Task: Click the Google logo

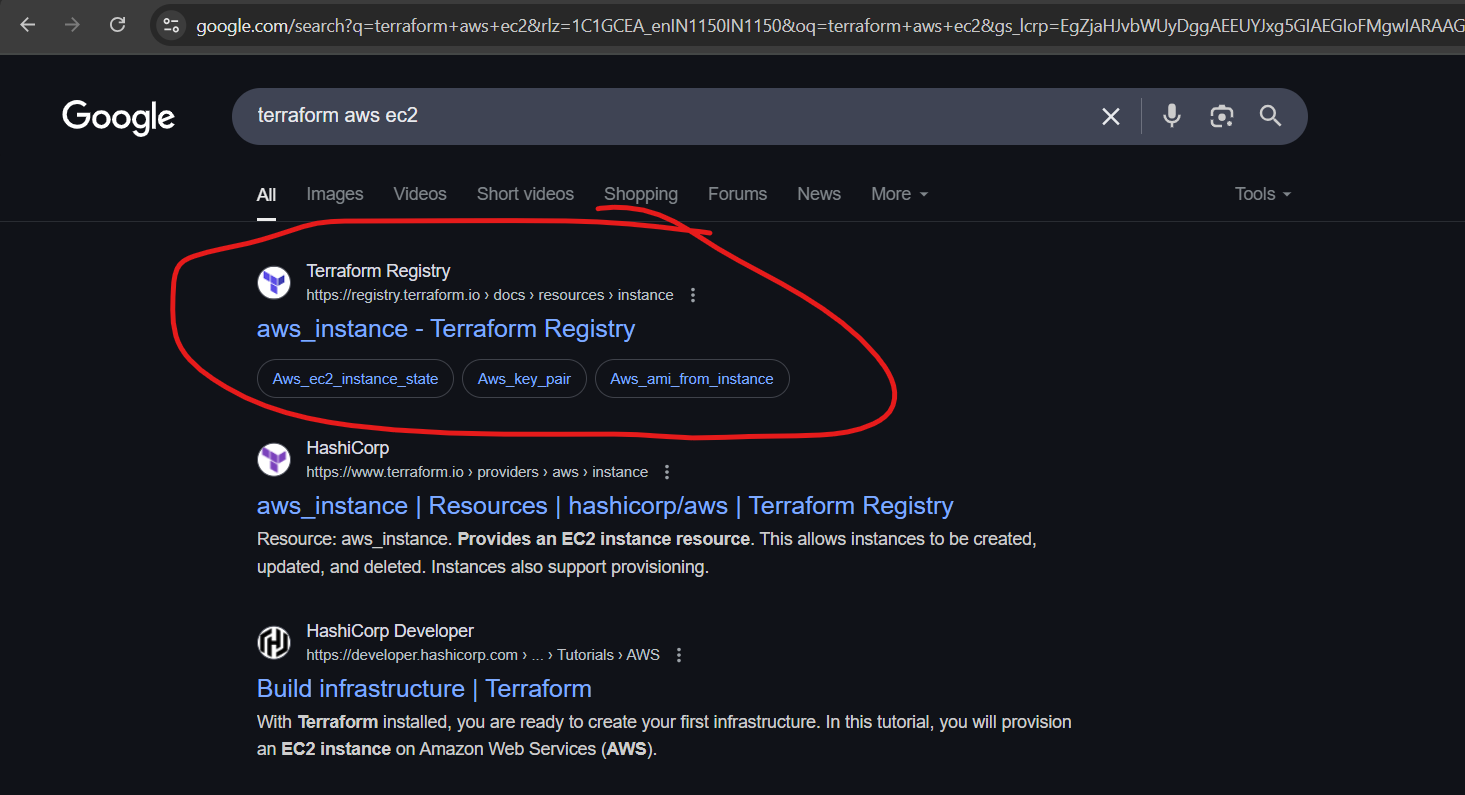Action: (x=118, y=117)
